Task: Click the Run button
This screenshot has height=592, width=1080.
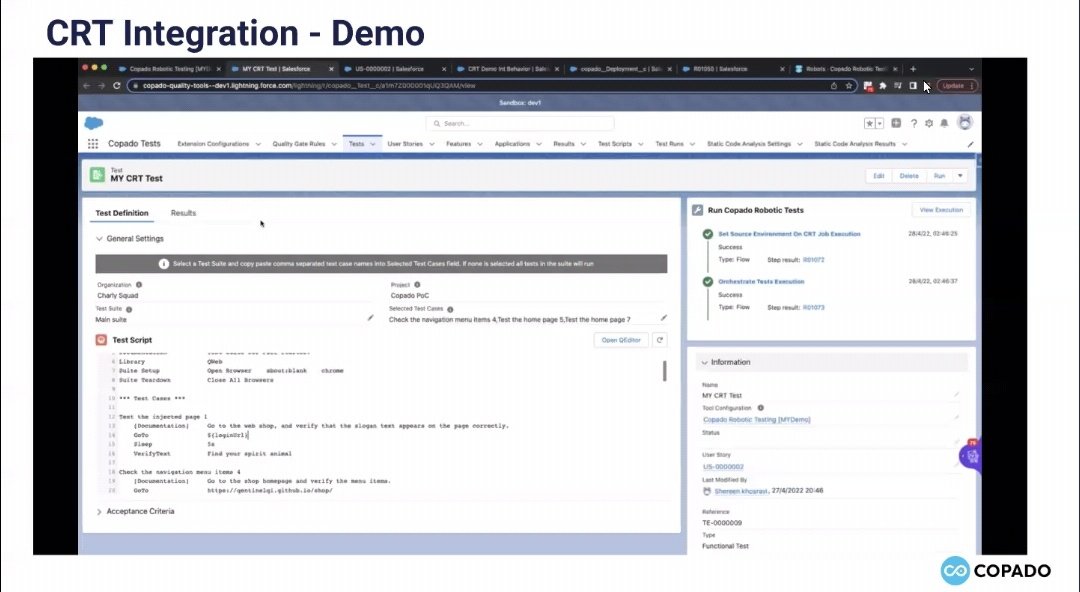Action: pos(939,176)
